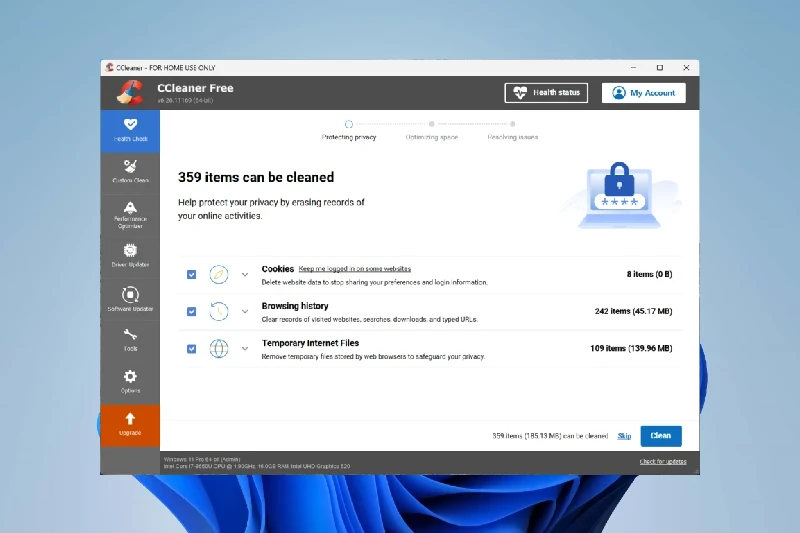This screenshot has width=800, height=533.
Task: Click the '109 items (139.96 MB)' value
Action: 631,348
